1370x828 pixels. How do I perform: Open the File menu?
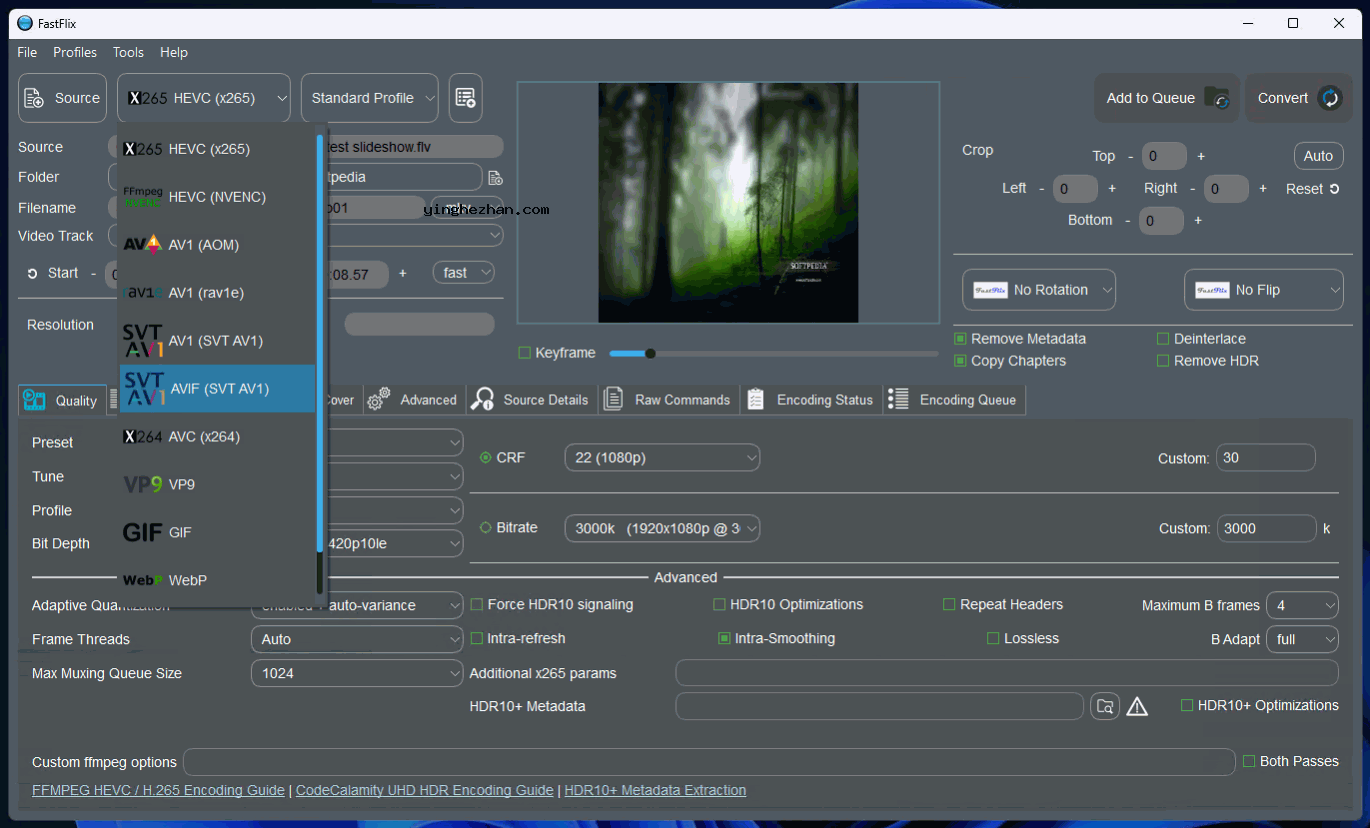pos(27,52)
